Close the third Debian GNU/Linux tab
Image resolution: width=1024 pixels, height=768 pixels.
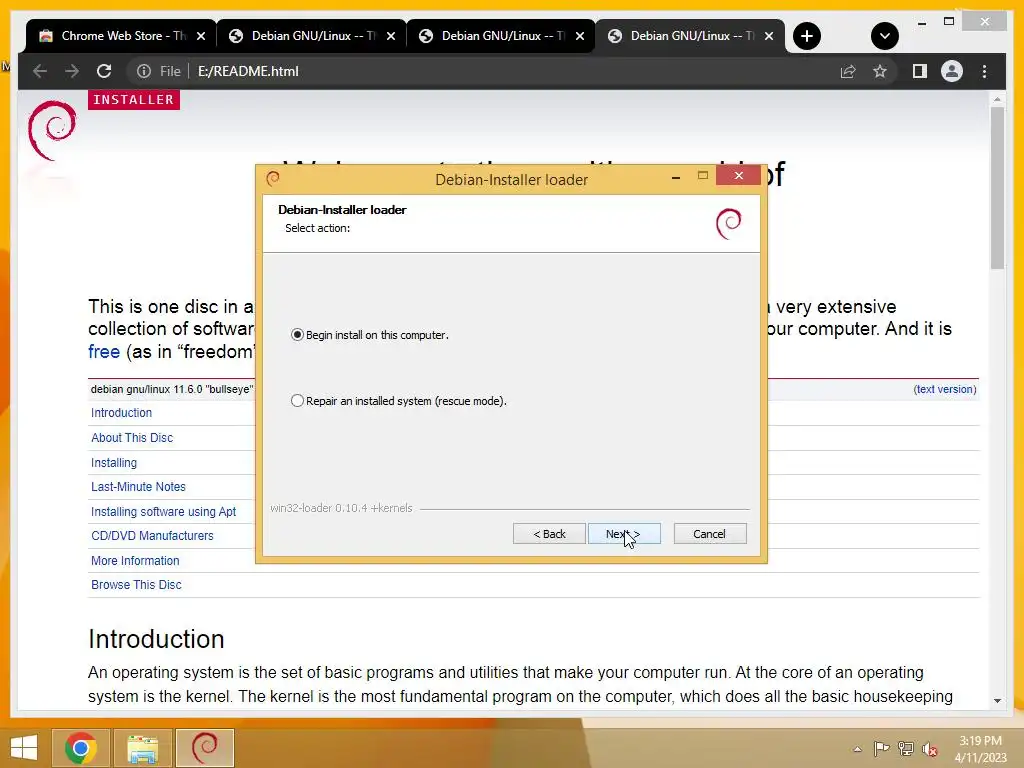580,36
